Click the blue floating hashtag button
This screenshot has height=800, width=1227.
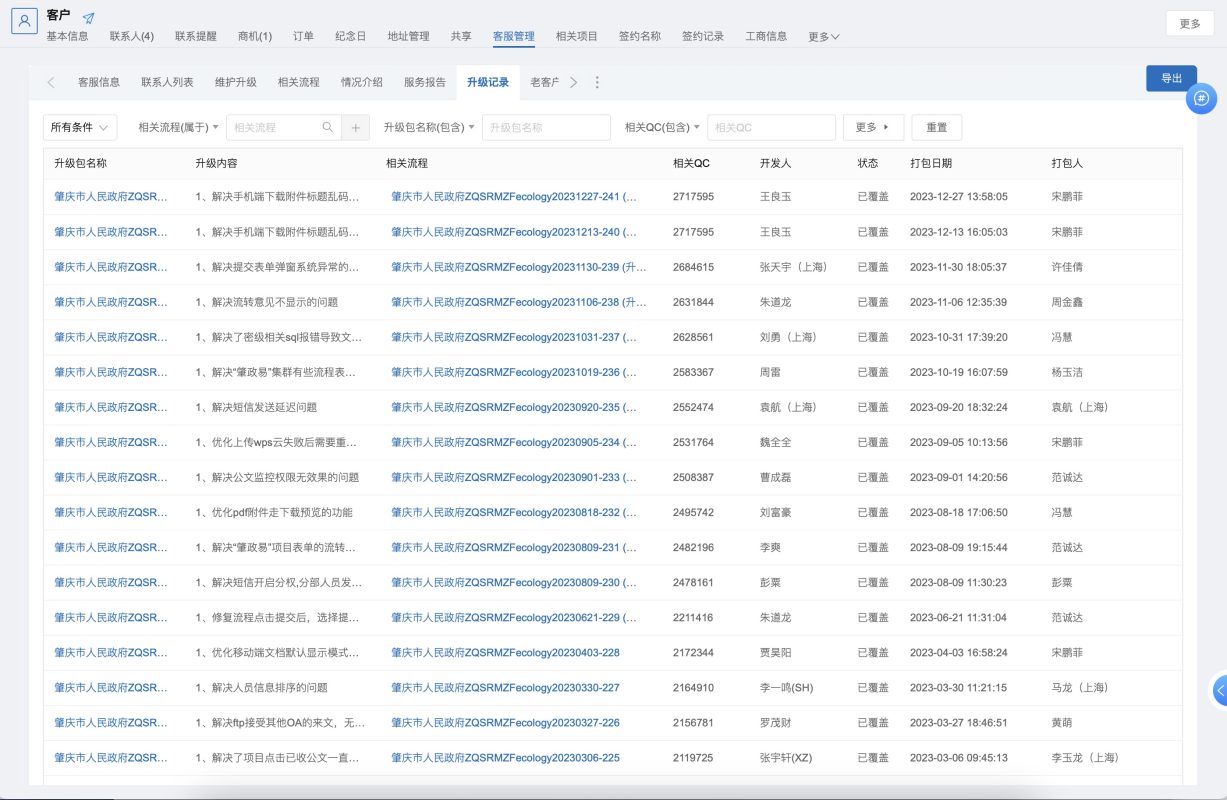[1201, 99]
